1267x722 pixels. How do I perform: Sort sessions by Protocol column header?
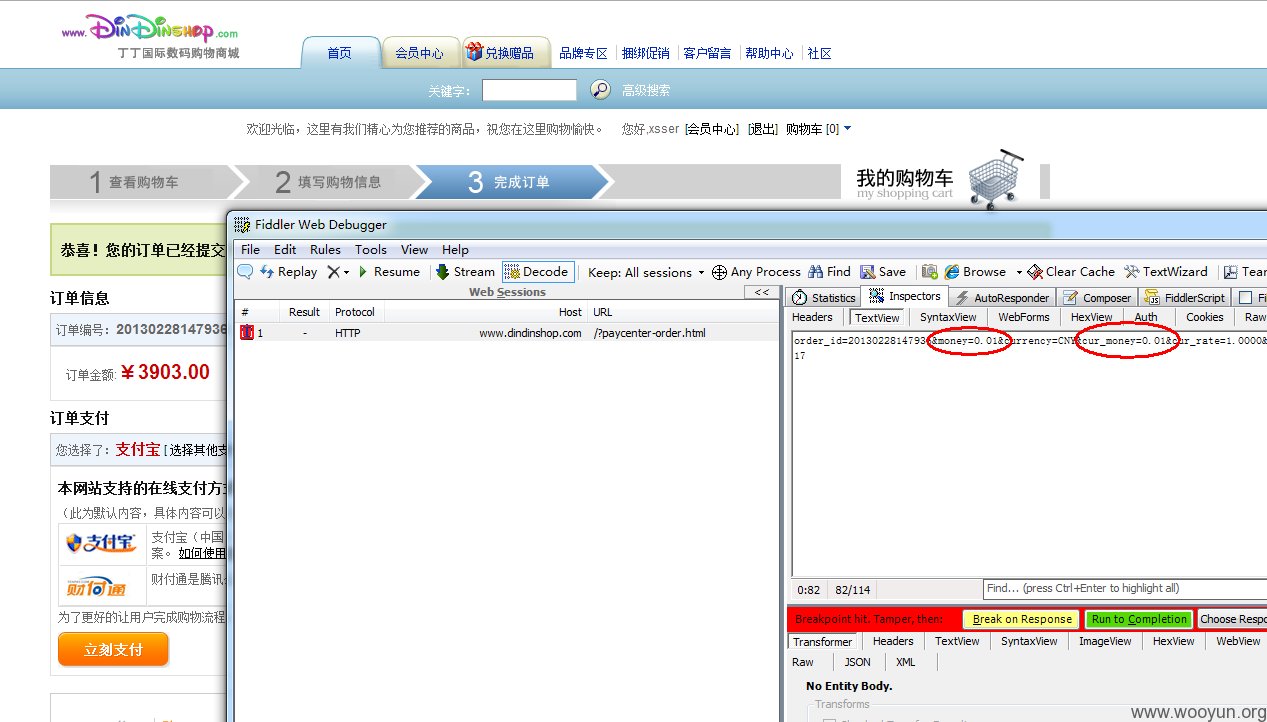pyautogui.click(x=355, y=312)
